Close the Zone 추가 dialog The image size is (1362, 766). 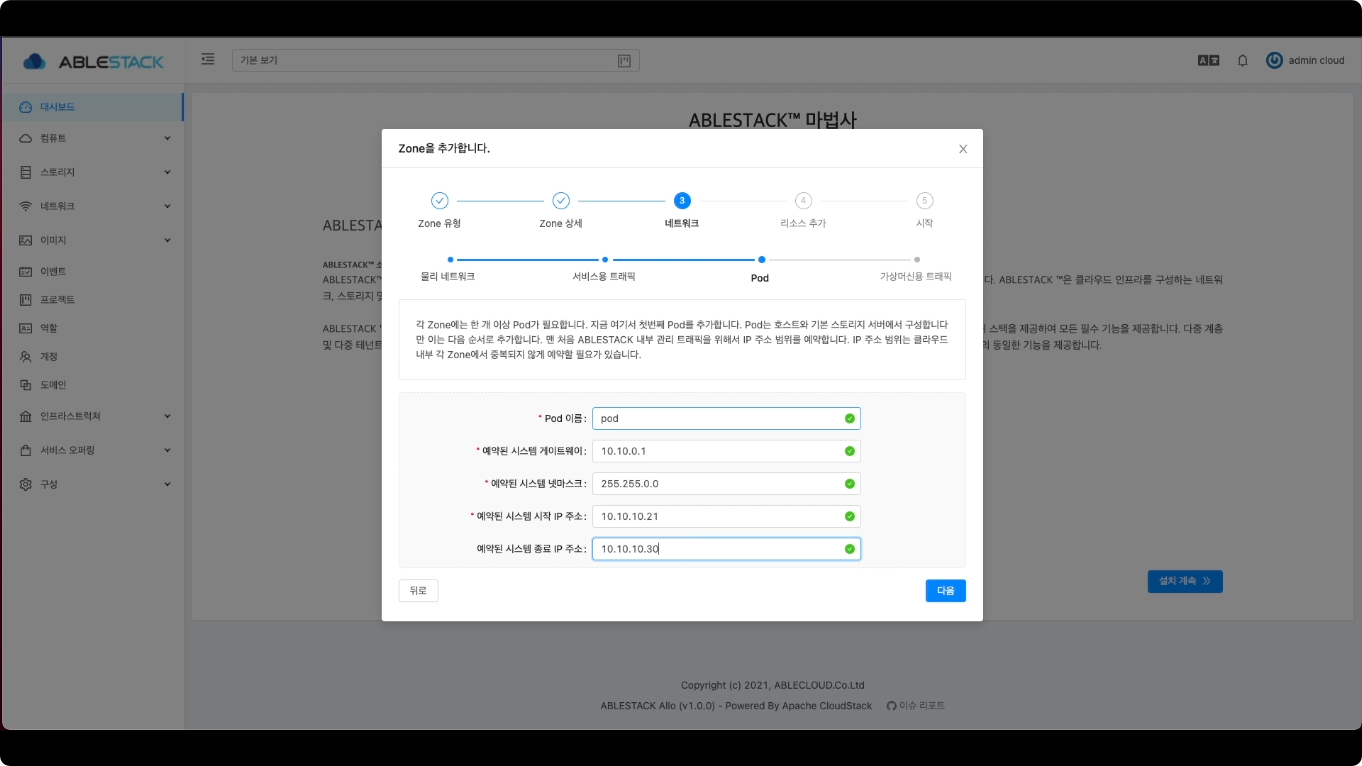coord(963,149)
